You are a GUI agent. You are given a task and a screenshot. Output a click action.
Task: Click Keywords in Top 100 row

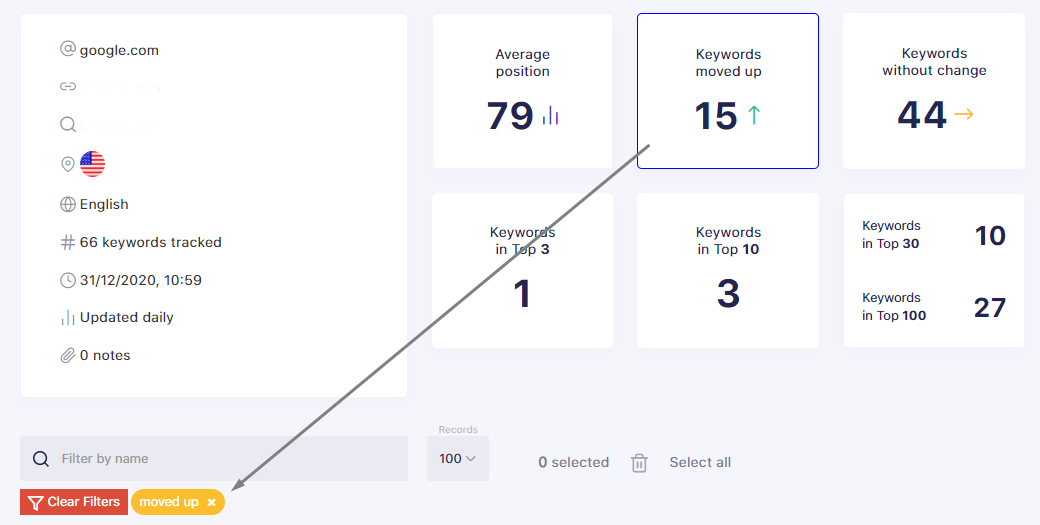coord(933,307)
